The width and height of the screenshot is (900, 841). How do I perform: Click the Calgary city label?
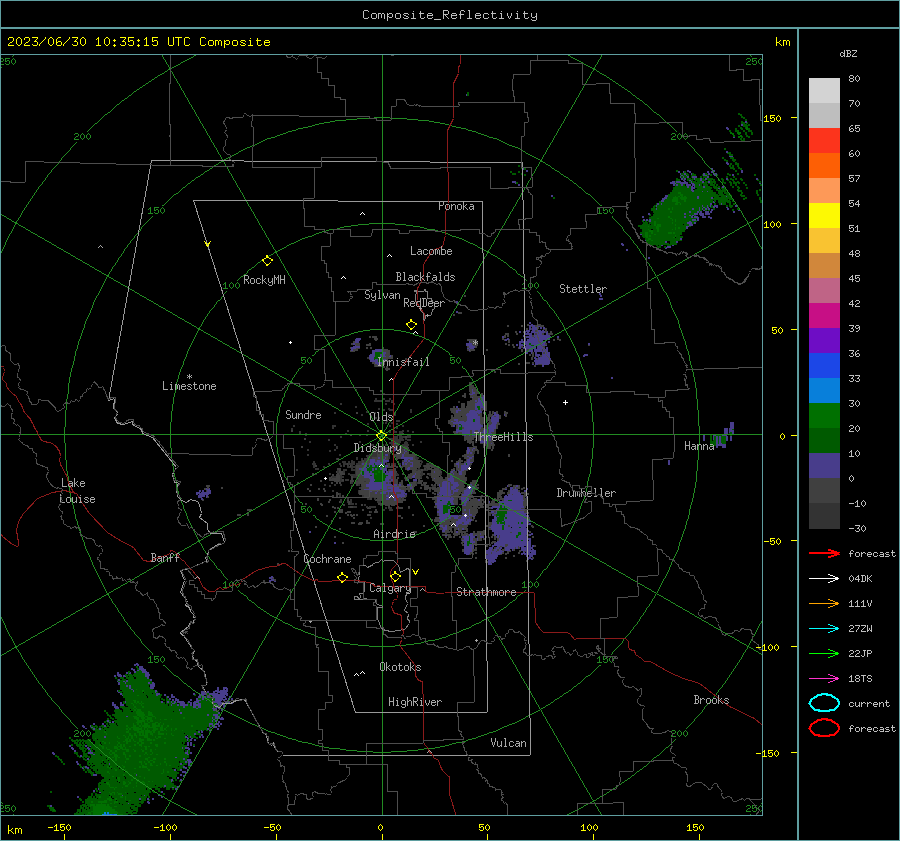(390, 588)
